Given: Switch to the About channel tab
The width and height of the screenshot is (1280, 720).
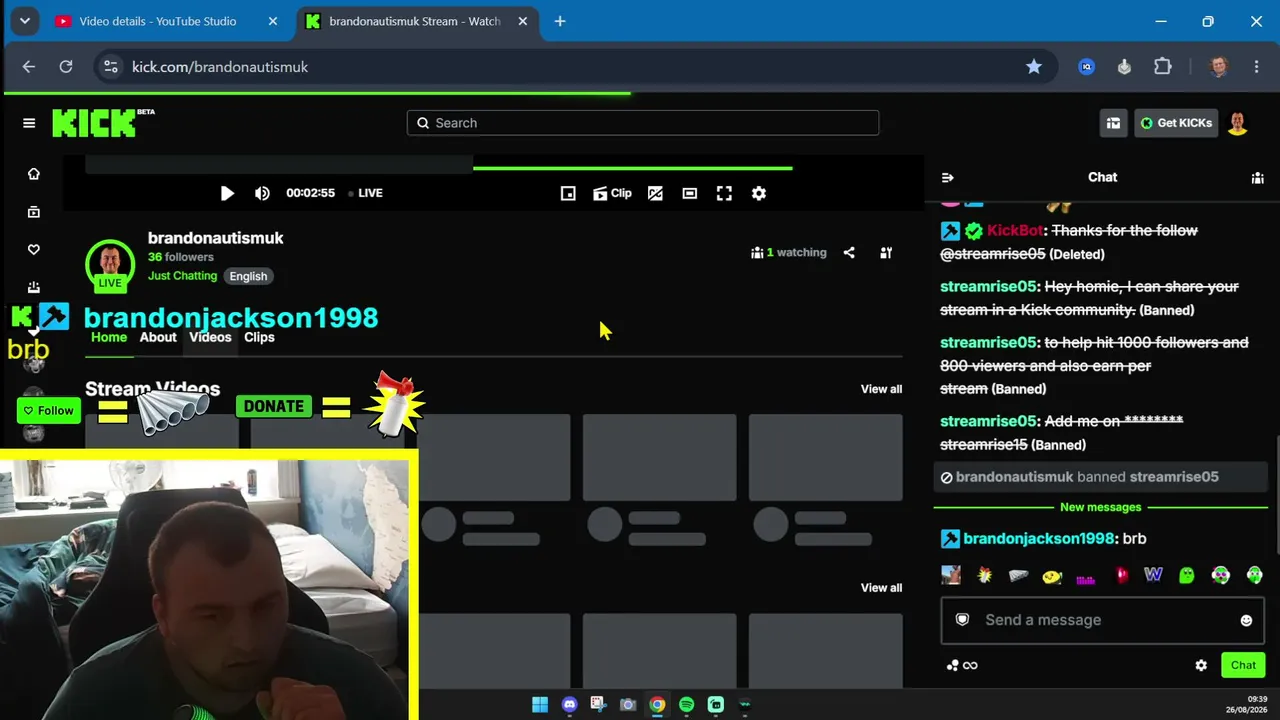Looking at the screenshot, I should point(158,337).
